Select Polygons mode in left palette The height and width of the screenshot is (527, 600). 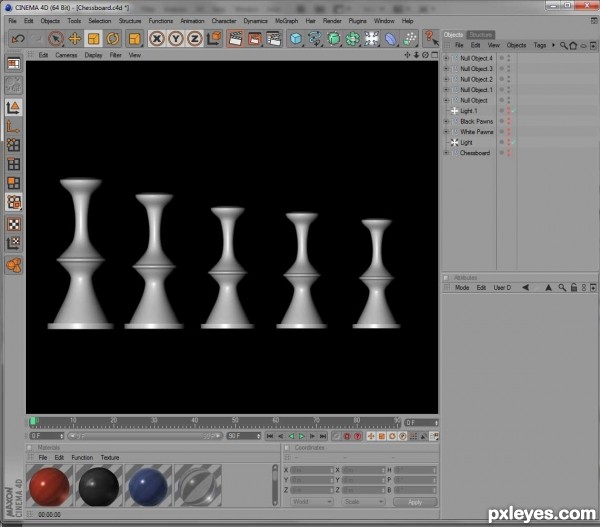tap(13, 183)
